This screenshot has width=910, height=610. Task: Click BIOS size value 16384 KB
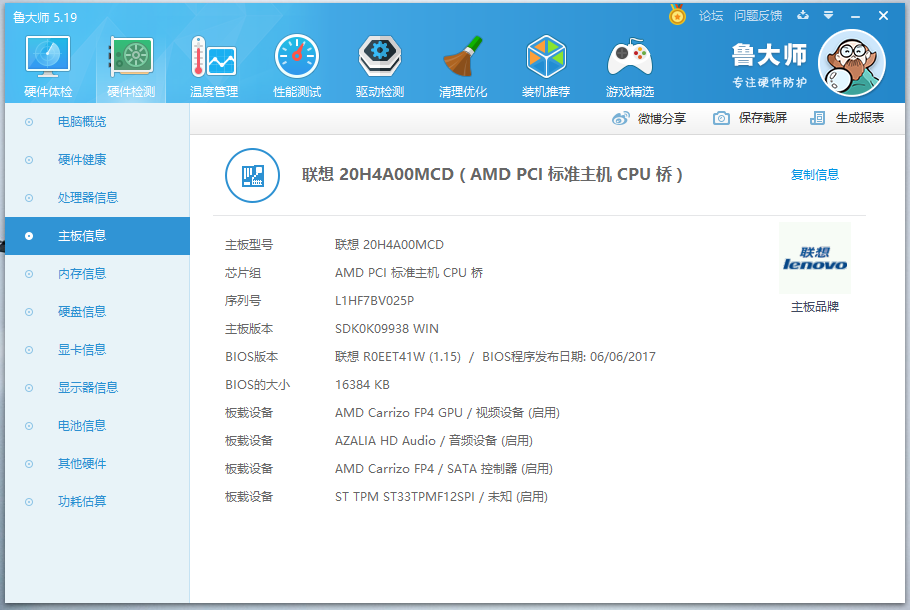(362, 385)
